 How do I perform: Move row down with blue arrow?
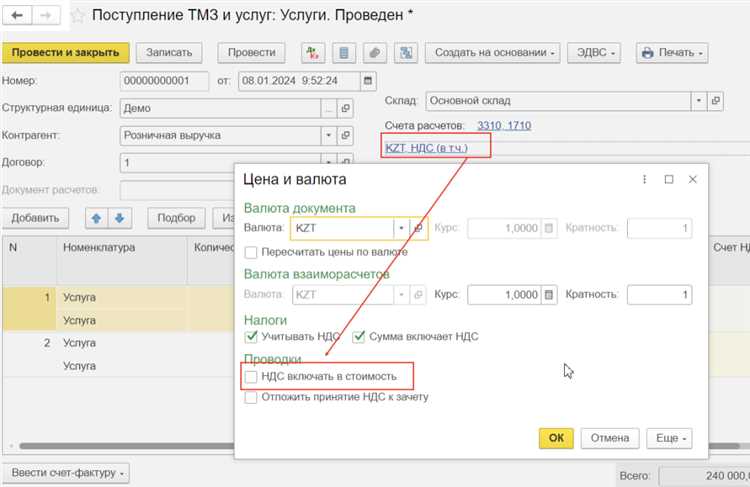tap(119, 218)
